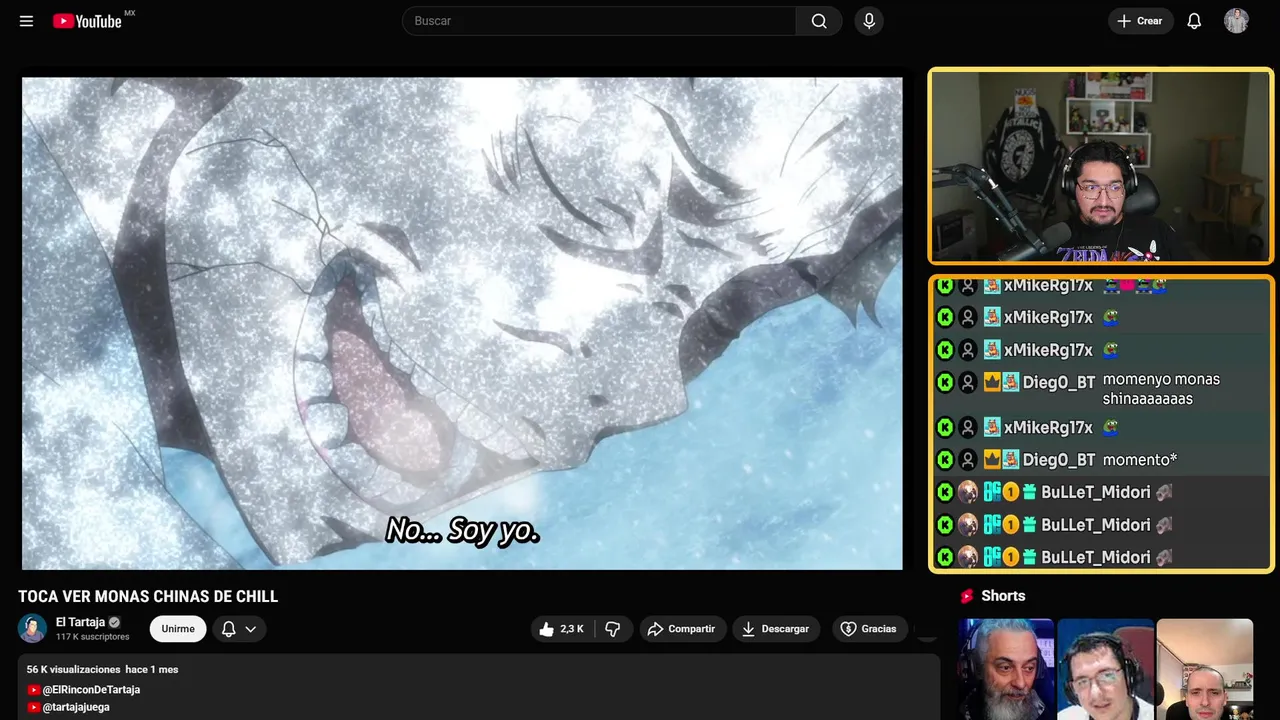The image size is (1280, 720).
Task: Open the glasses man Shorts thumbnail
Action: (x=1105, y=669)
